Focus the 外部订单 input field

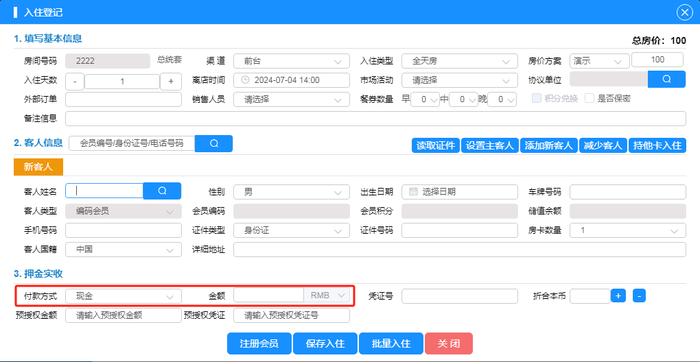(123, 100)
